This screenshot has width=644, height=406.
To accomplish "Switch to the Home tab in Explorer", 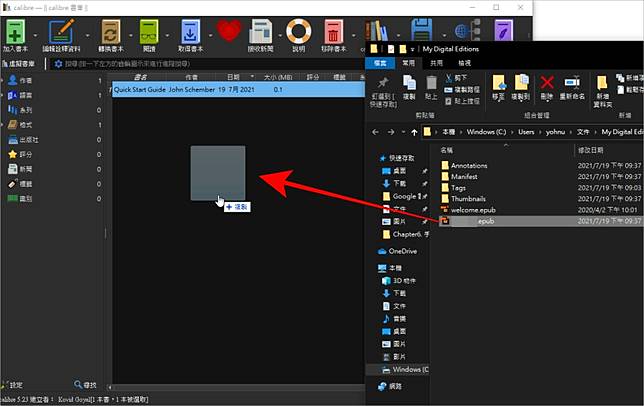I will pos(408,63).
